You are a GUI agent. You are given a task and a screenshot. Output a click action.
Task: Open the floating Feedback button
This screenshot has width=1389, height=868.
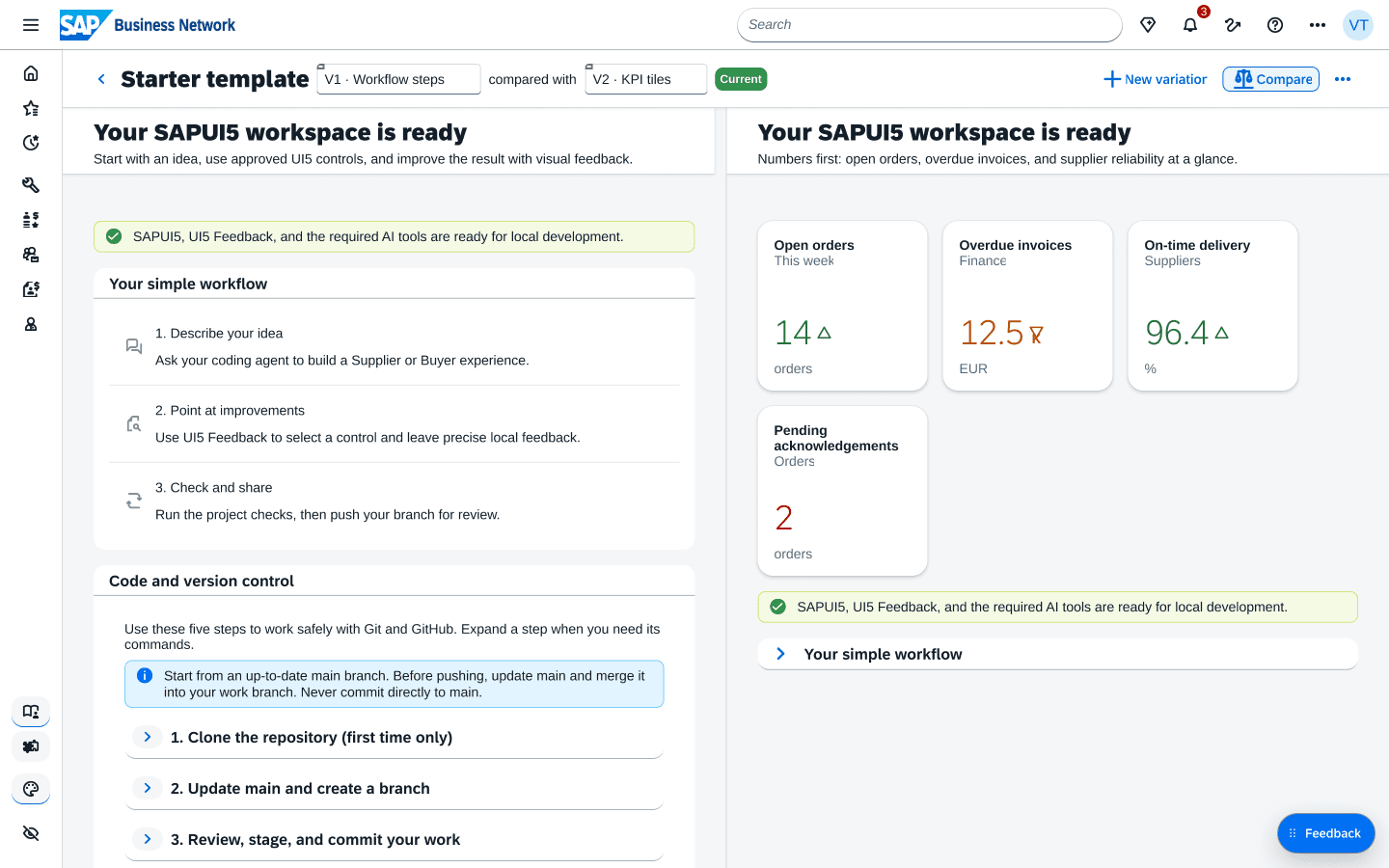pos(1326,833)
